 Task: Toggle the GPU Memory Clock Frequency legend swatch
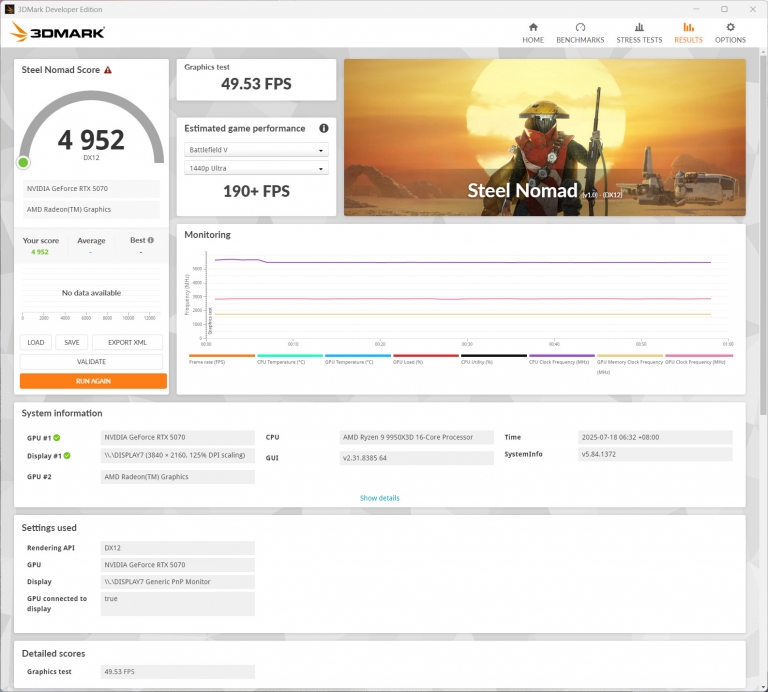pos(630,356)
